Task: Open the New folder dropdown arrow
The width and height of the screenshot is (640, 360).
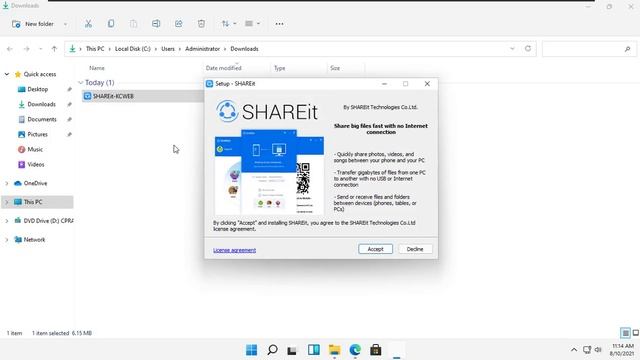Action: pos(65,24)
